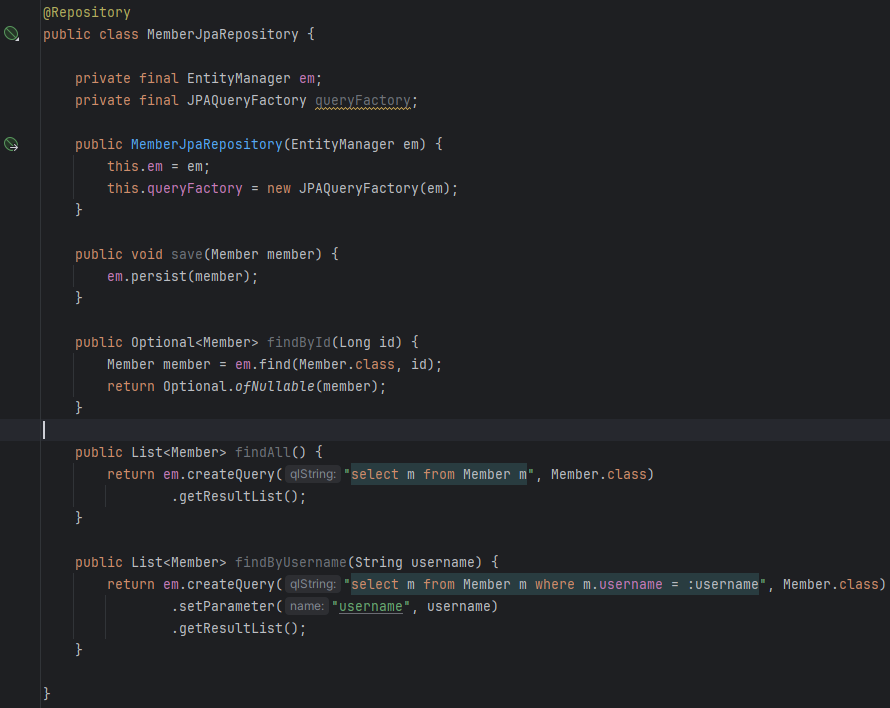Click the :username named parameter in the query
Screen dimensions: 890x708
pyautogui.click(x=723, y=585)
